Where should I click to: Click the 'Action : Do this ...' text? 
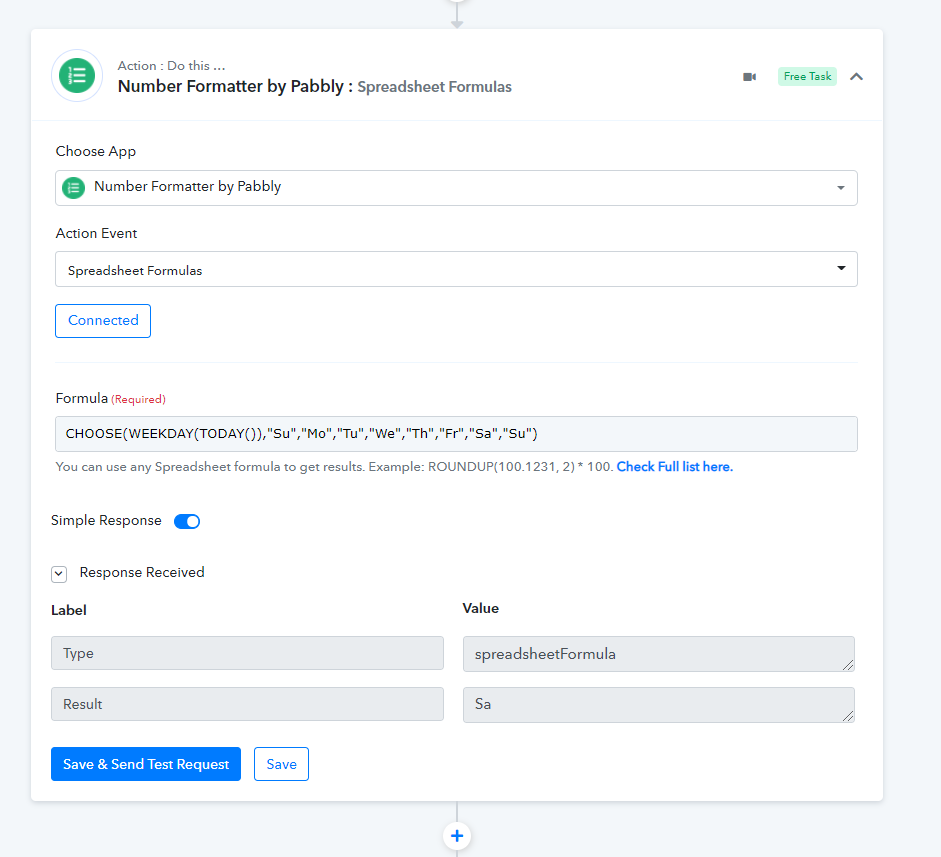pyautogui.click(x=171, y=65)
